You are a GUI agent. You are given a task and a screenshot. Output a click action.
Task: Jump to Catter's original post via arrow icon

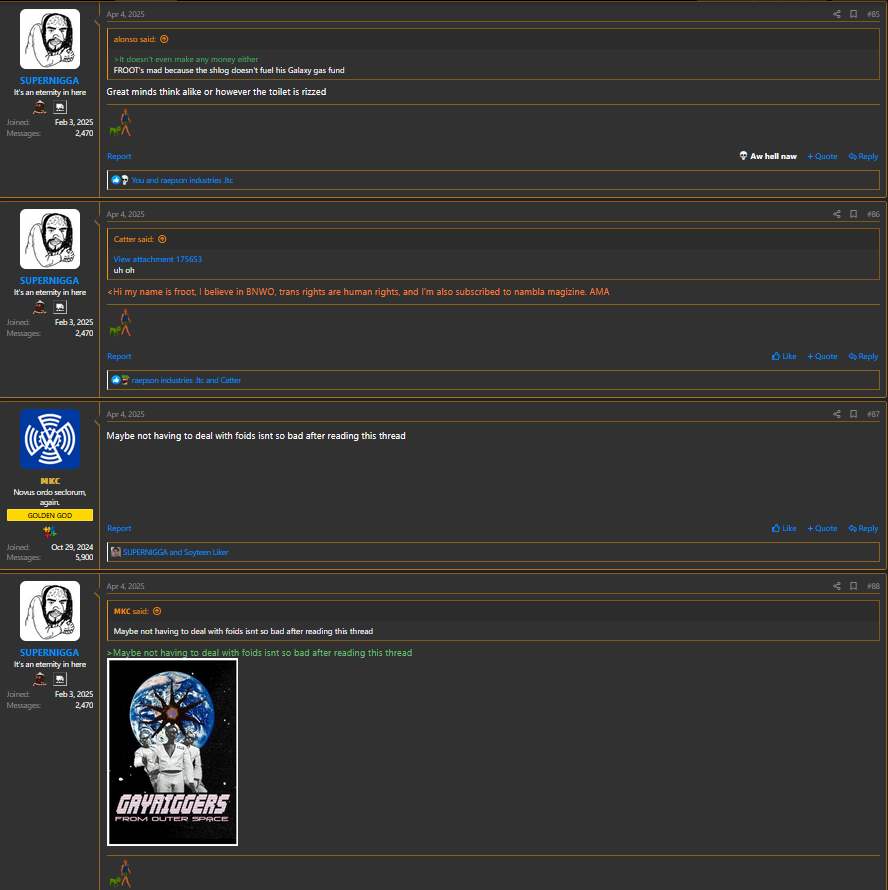162,240
